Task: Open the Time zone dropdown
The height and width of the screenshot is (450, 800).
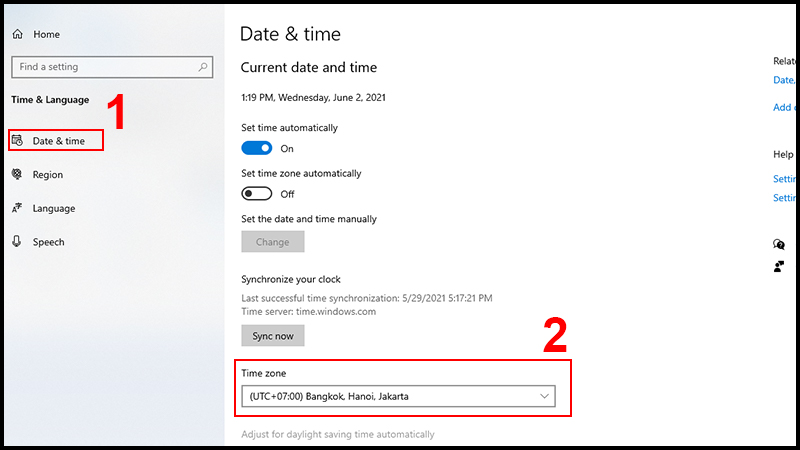Action: pyautogui.click(x=397, y=396)
